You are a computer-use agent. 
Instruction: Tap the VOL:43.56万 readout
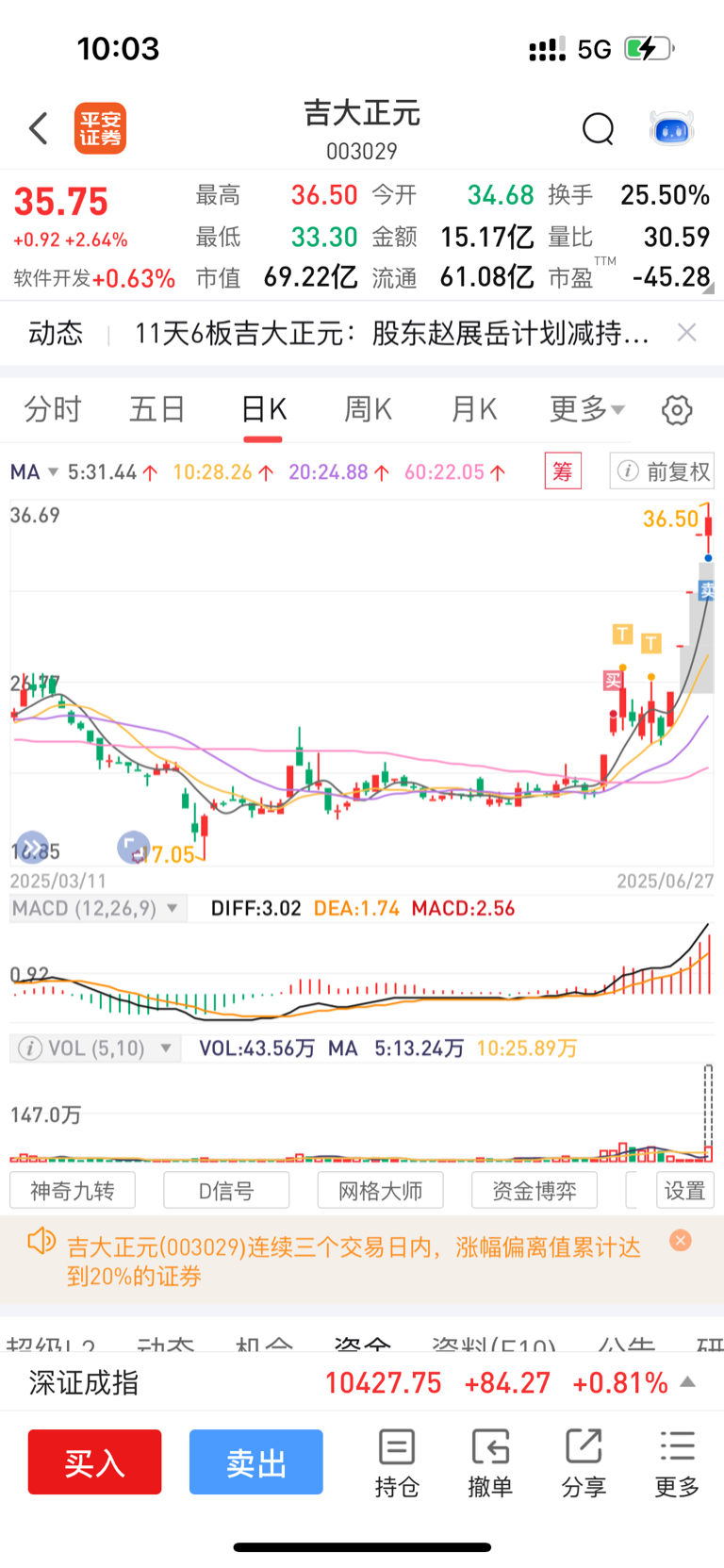coord(256,1048)
